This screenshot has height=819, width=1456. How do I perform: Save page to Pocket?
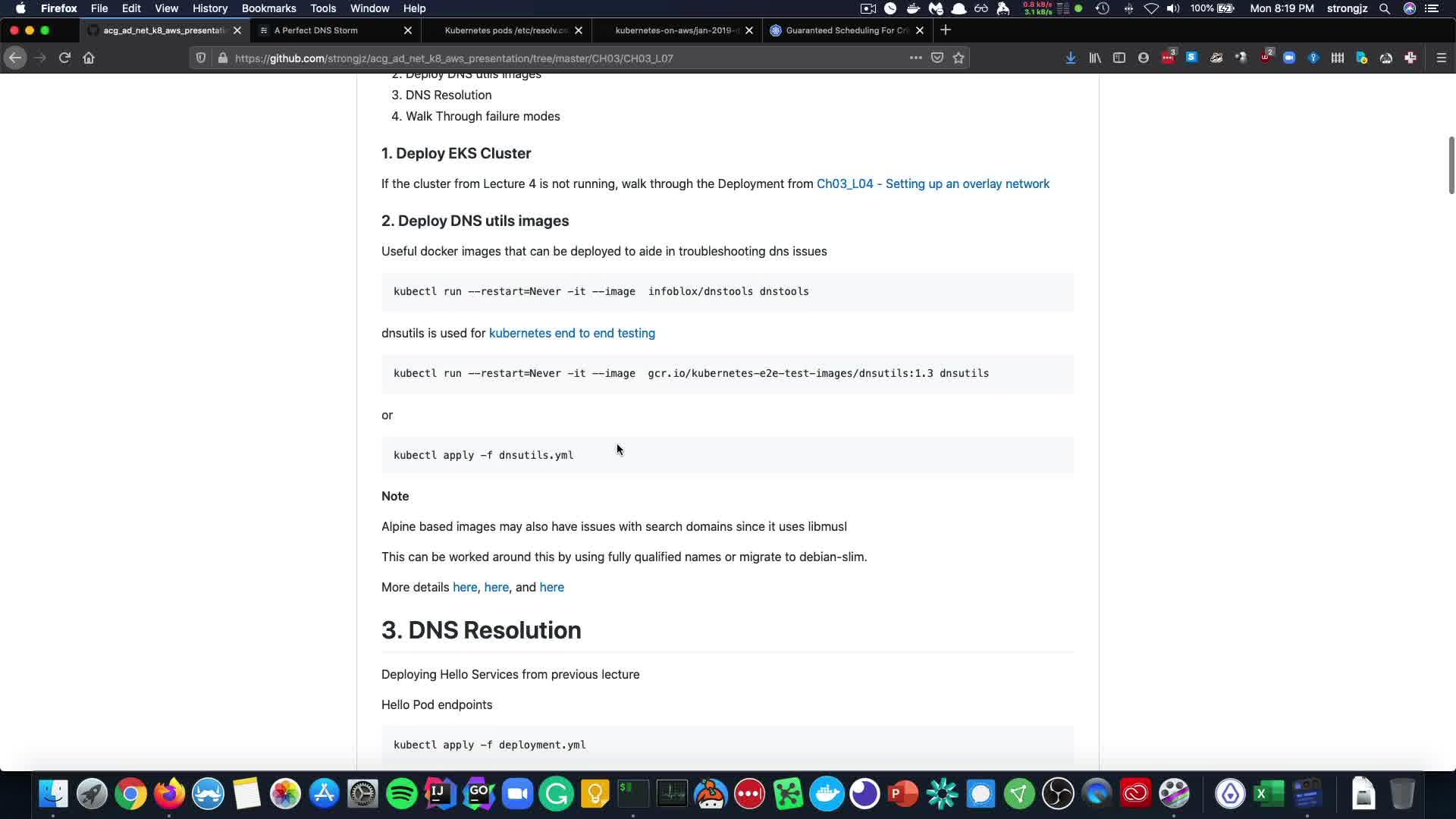(937, 58)
